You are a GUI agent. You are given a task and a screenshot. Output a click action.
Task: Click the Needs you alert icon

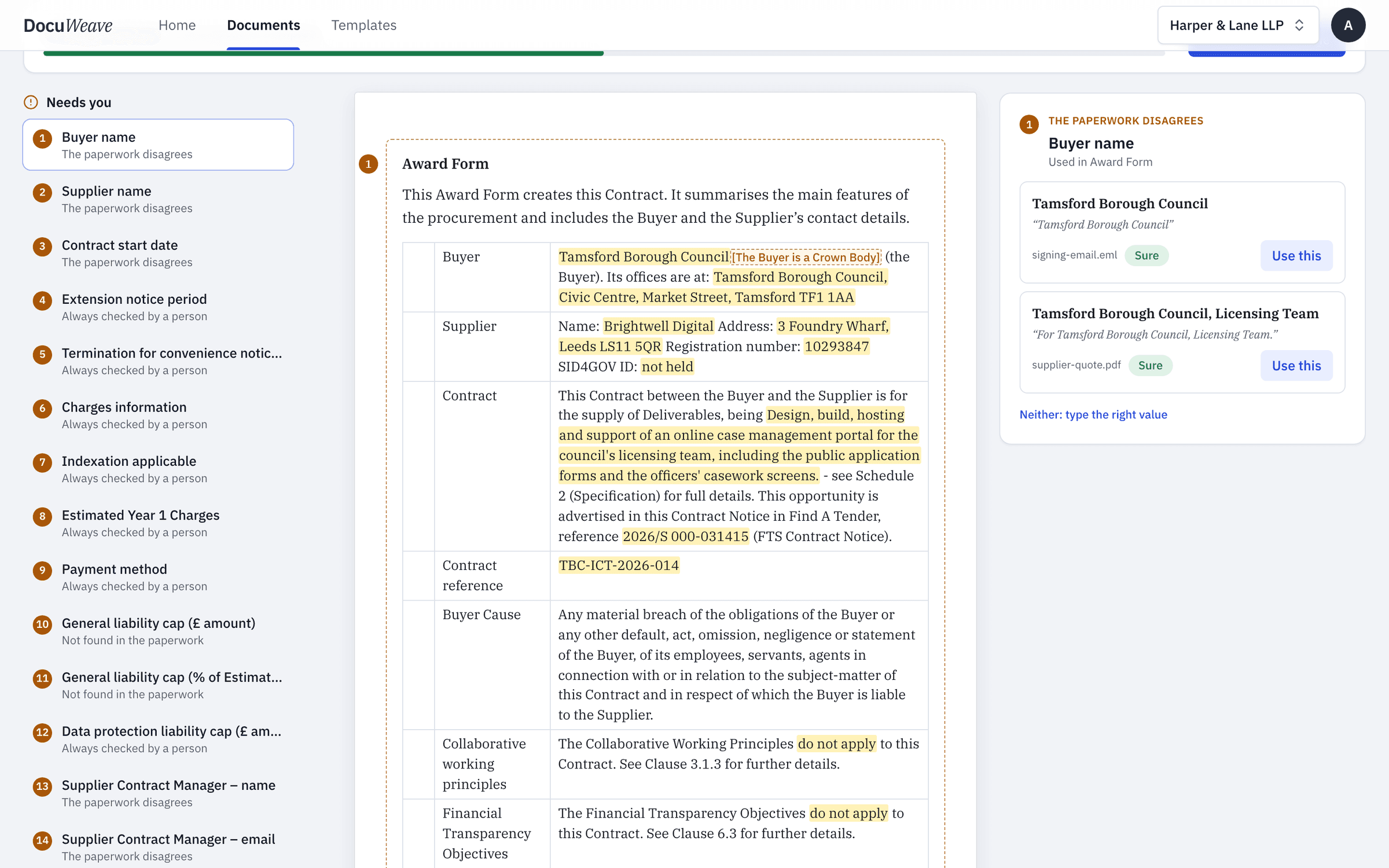[x=31, y=102]
